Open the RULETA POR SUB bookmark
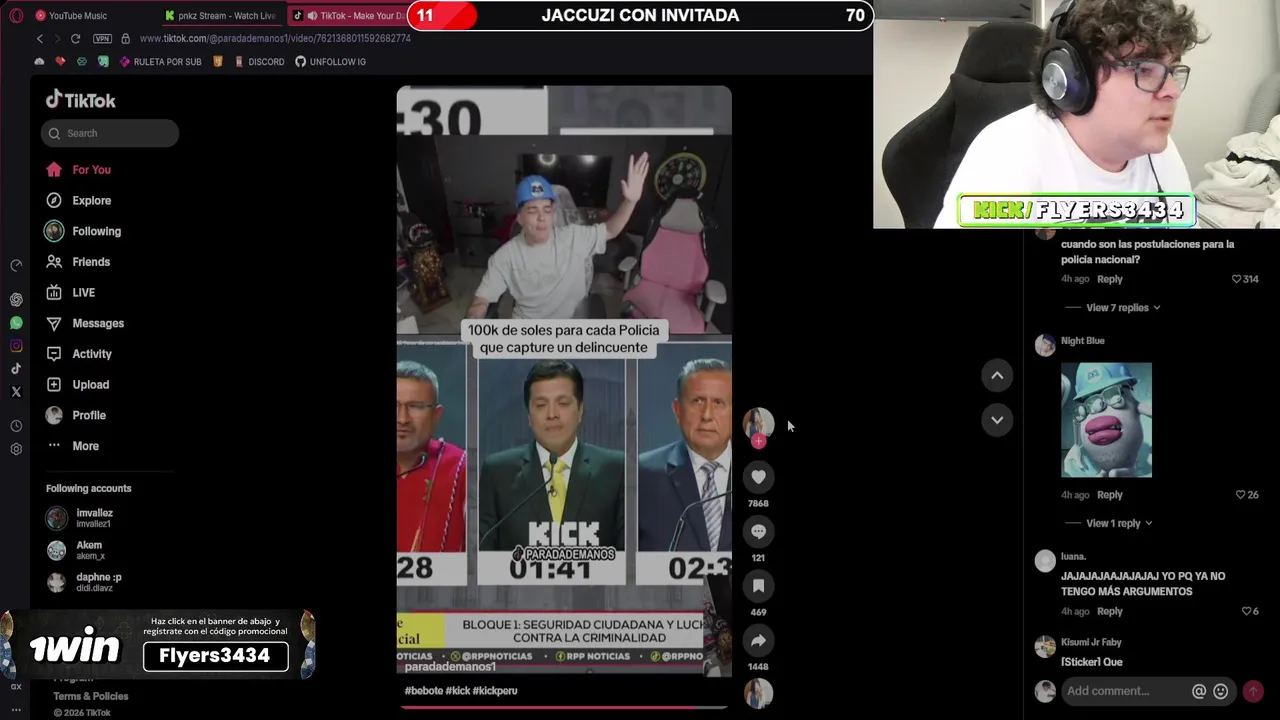 pos(160,62)
